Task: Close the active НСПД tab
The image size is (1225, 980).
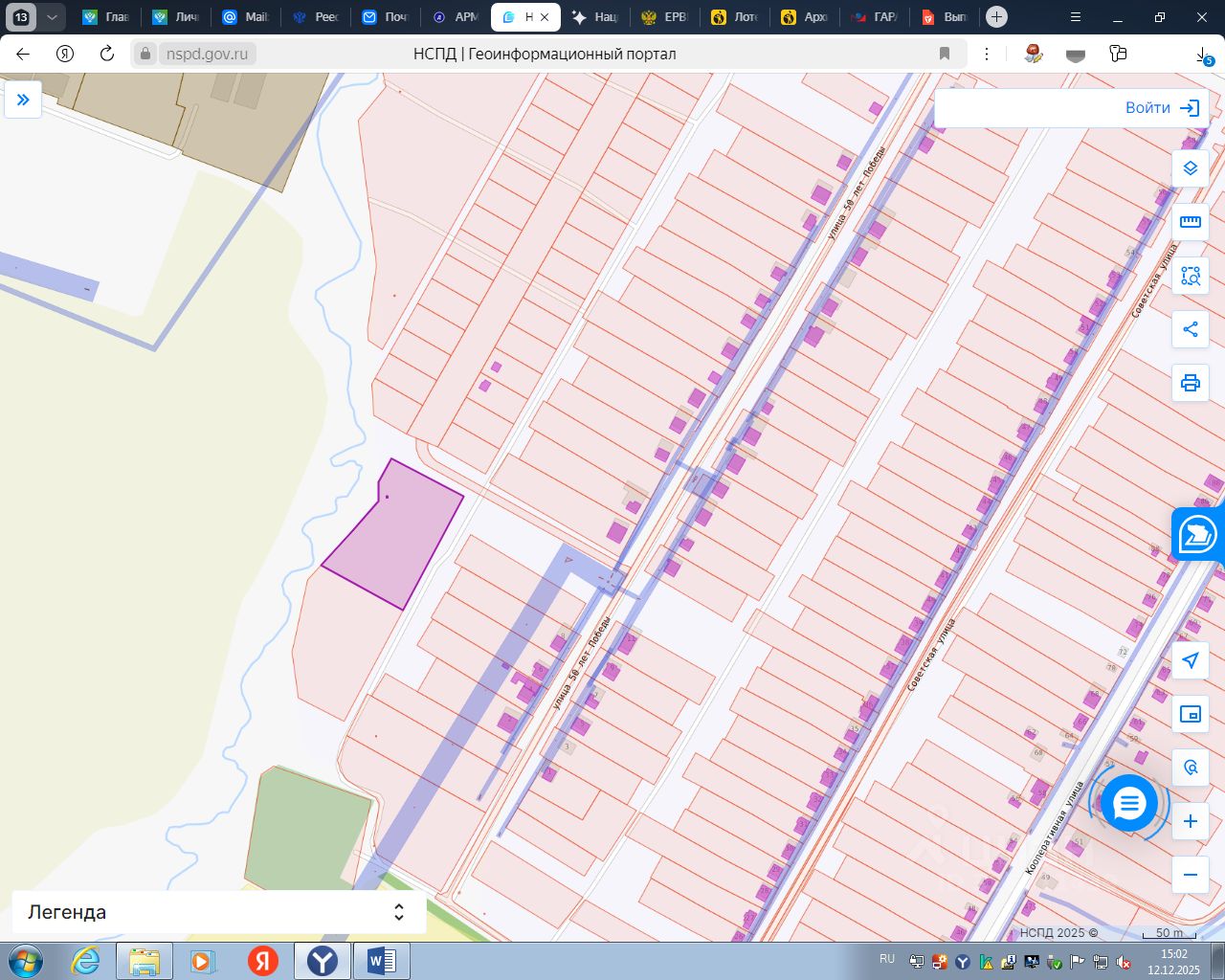Action: pos(545,17)
